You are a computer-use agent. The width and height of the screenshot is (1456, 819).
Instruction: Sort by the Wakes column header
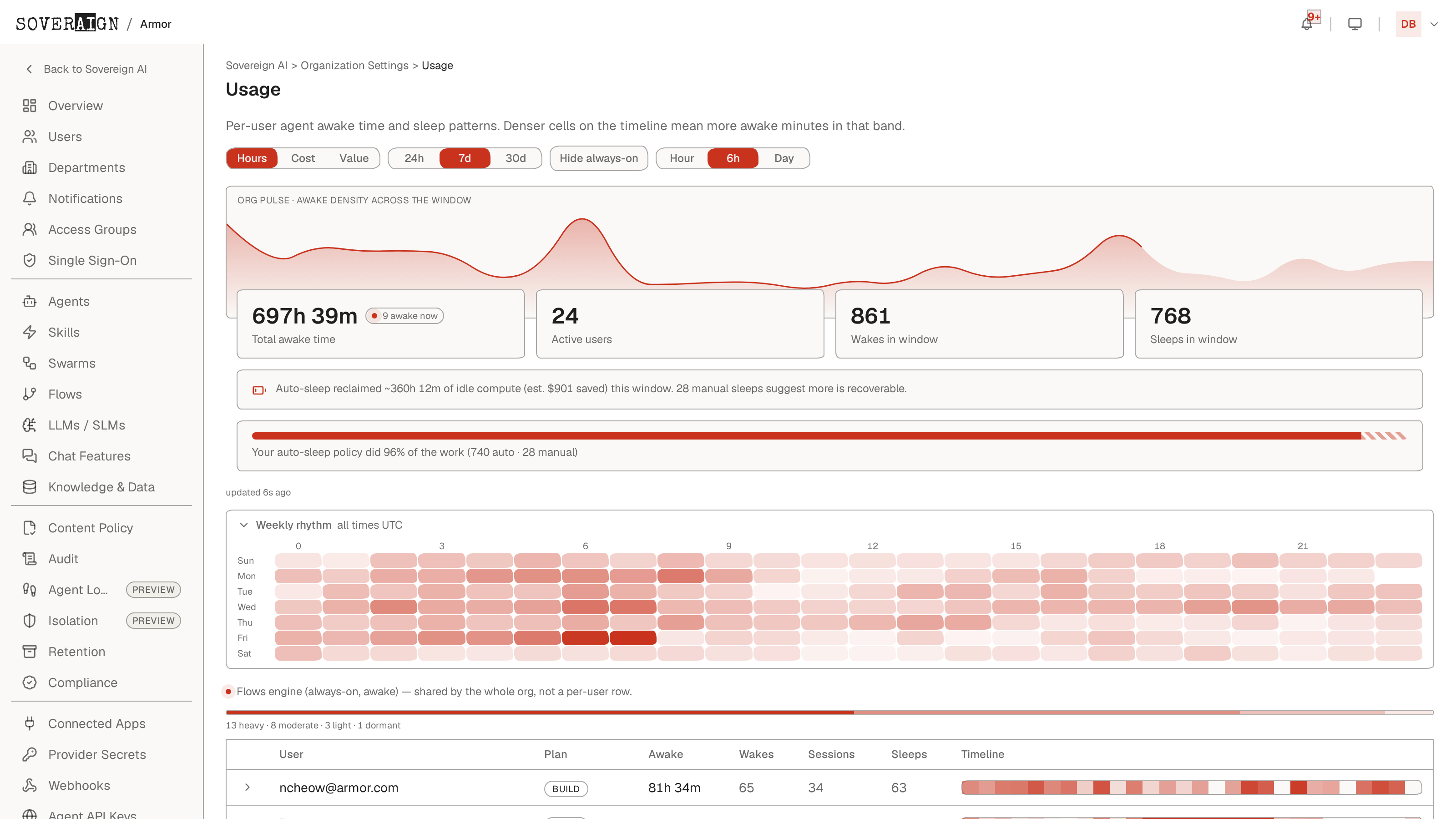pyautogui.click(x=756, y=754)
